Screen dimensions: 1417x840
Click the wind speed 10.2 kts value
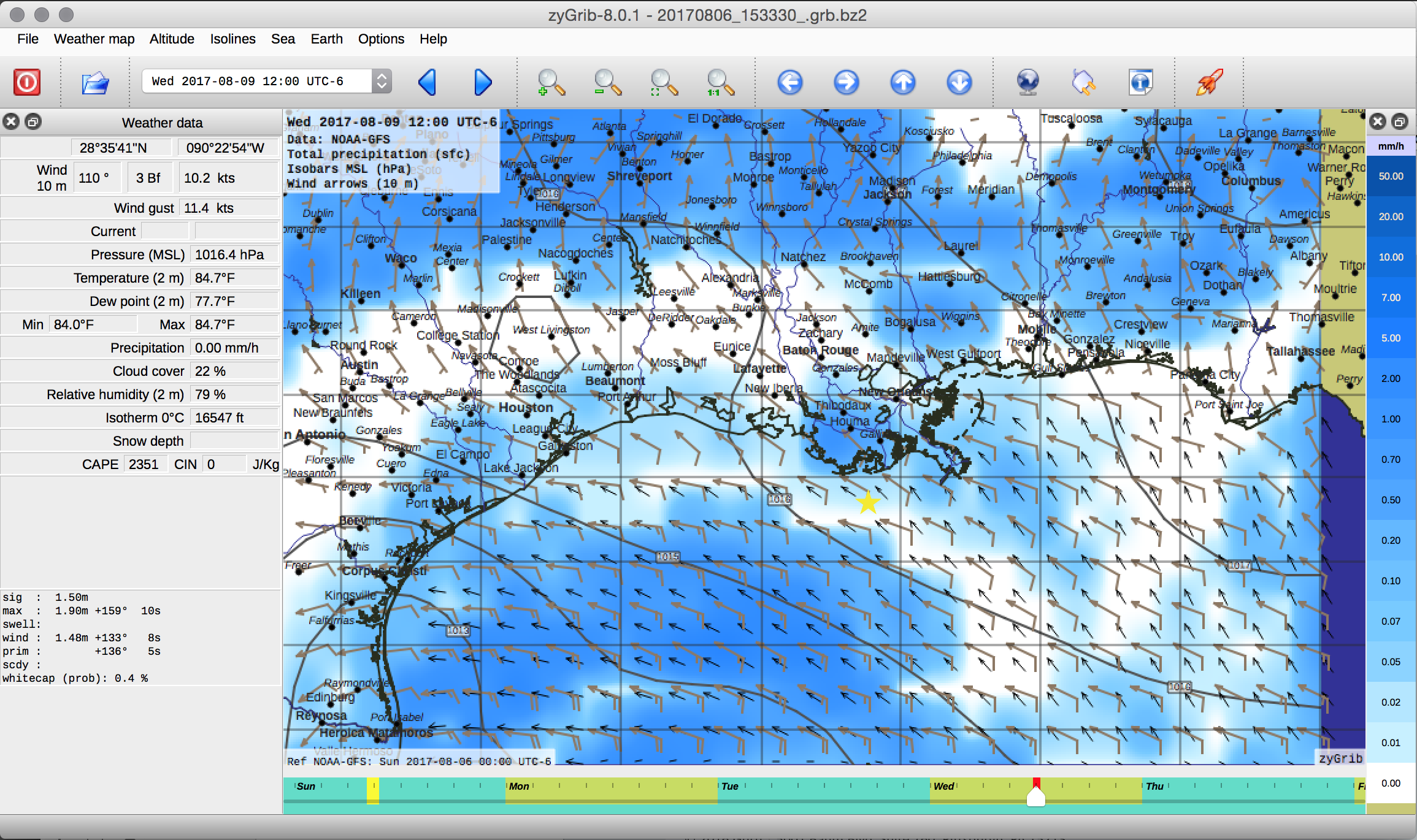click(228, 178)
